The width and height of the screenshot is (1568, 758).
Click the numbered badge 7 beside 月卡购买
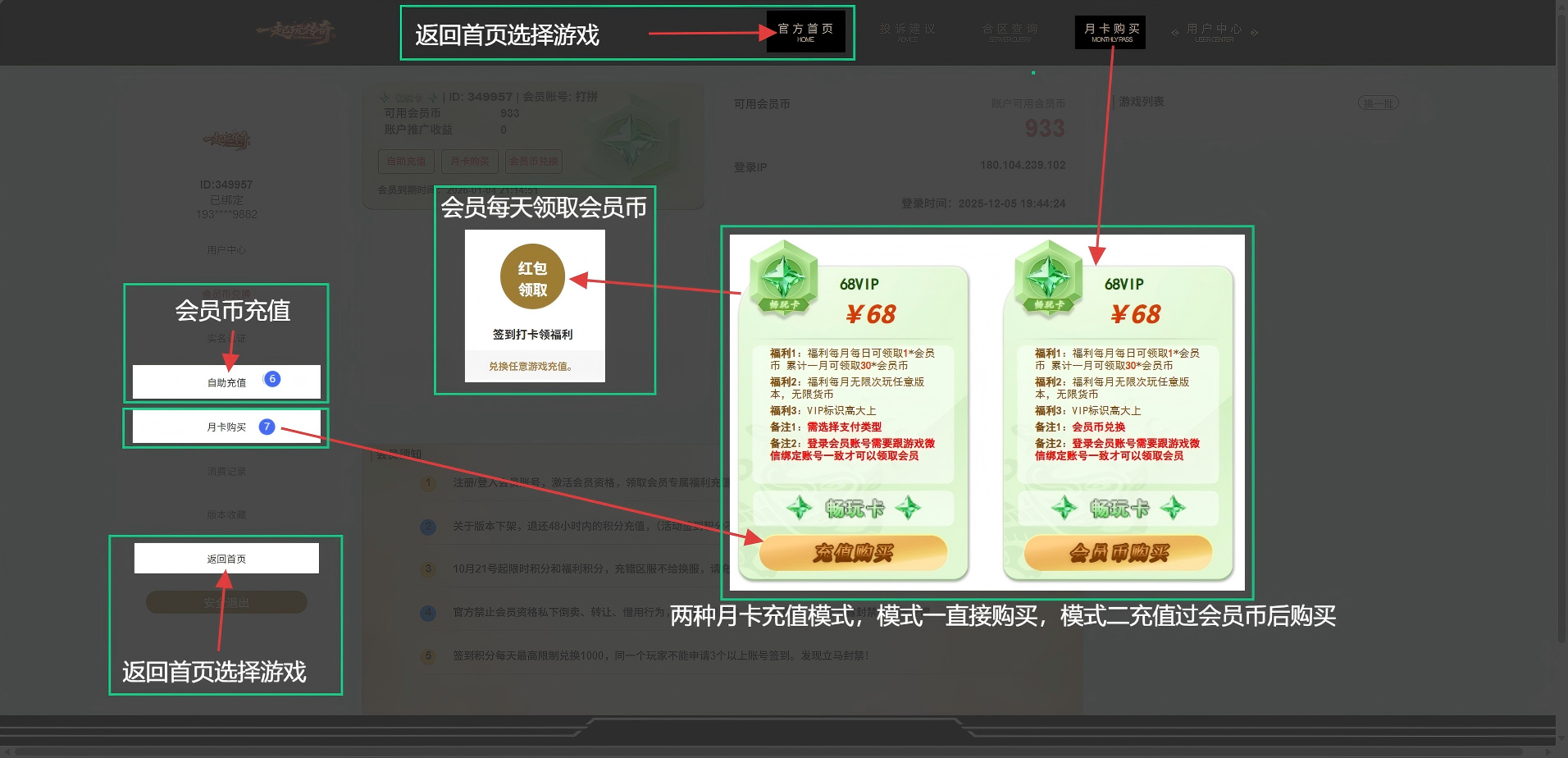tap(267, 427)
